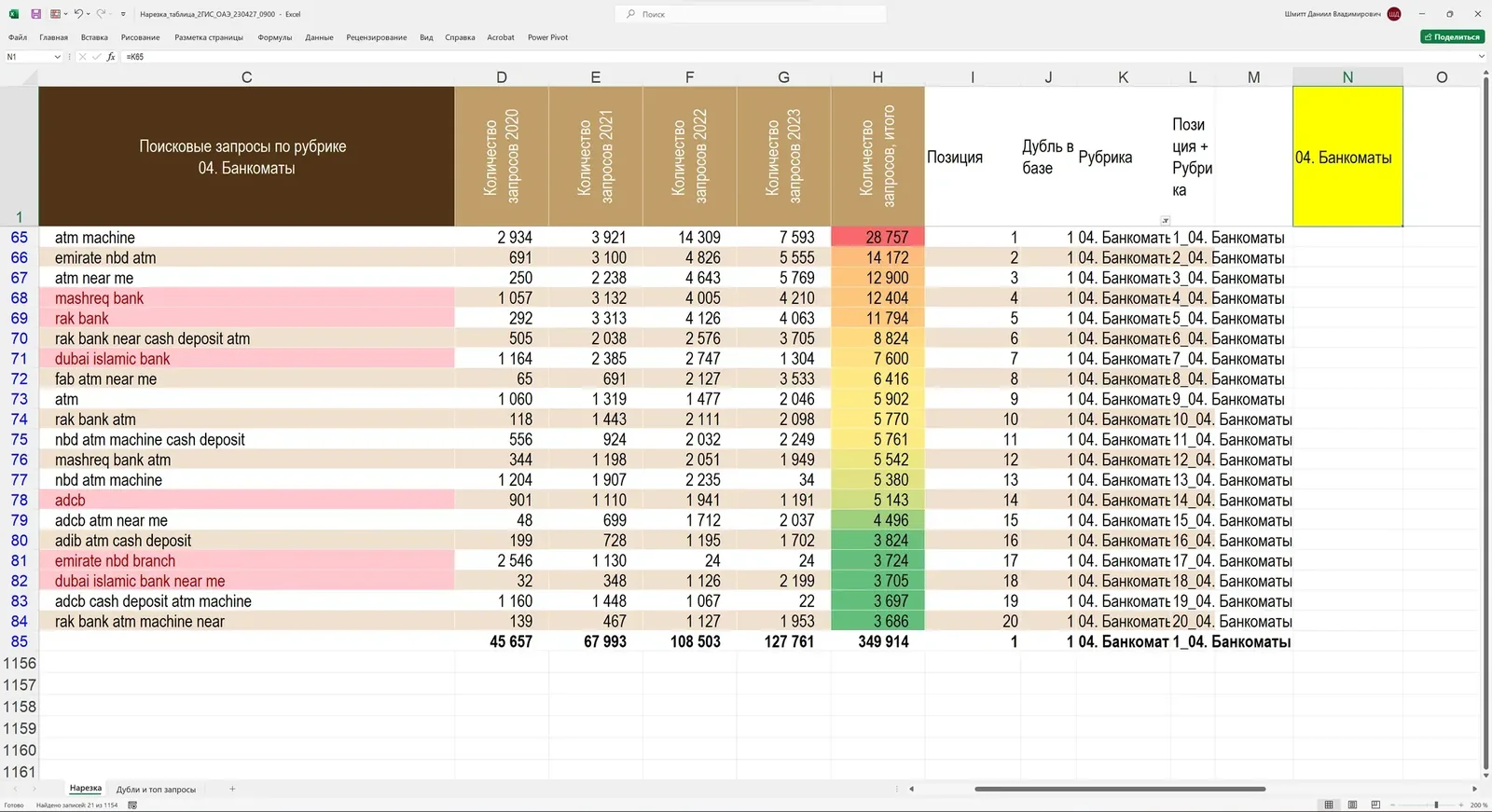
Task: Open the Формулы ribbon tab
Action: [x=275, y=37]
